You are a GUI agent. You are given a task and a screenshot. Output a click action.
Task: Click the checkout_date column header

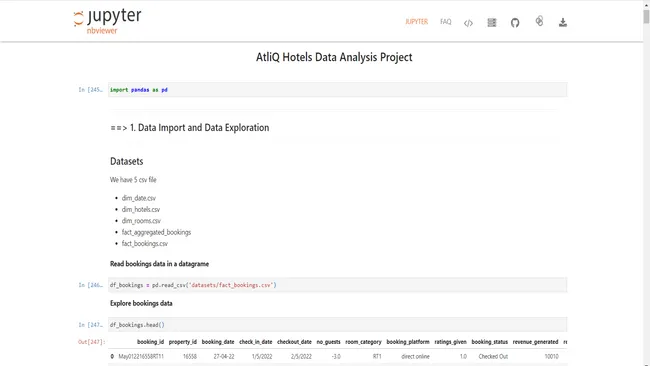click(294, 342)
